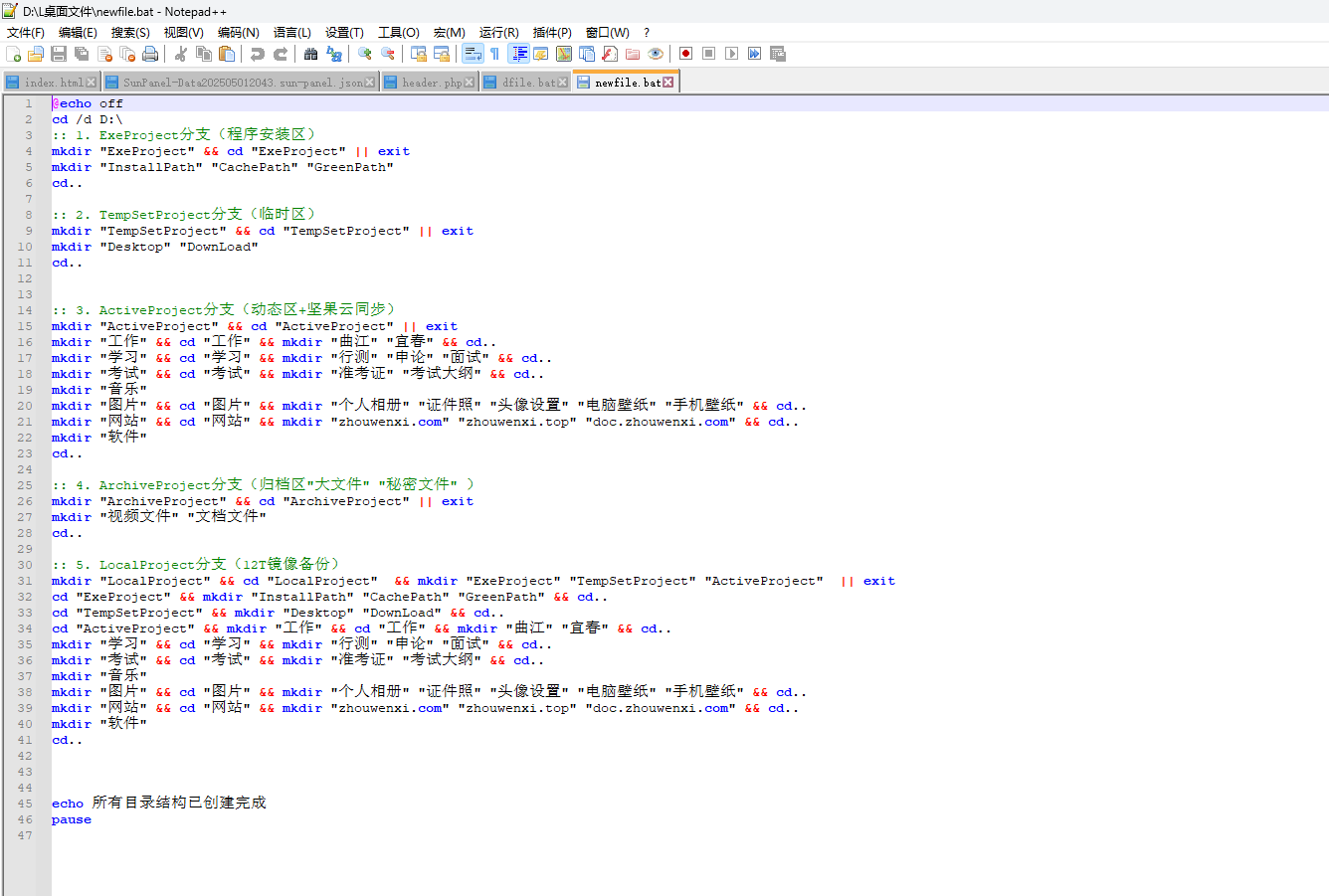Open the 搜索(S) menu
This screenshot has height=896, width=1329.
click(130, 32)
